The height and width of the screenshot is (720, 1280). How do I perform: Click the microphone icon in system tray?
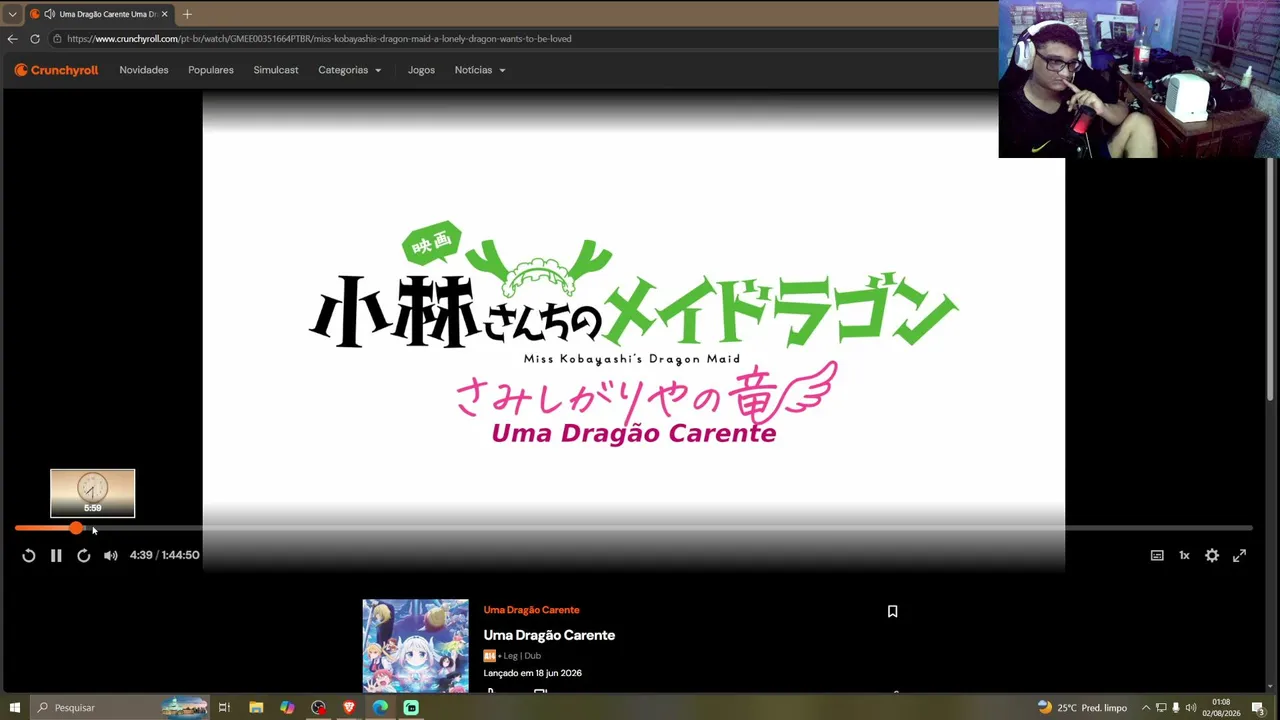tap(1176, 707)
